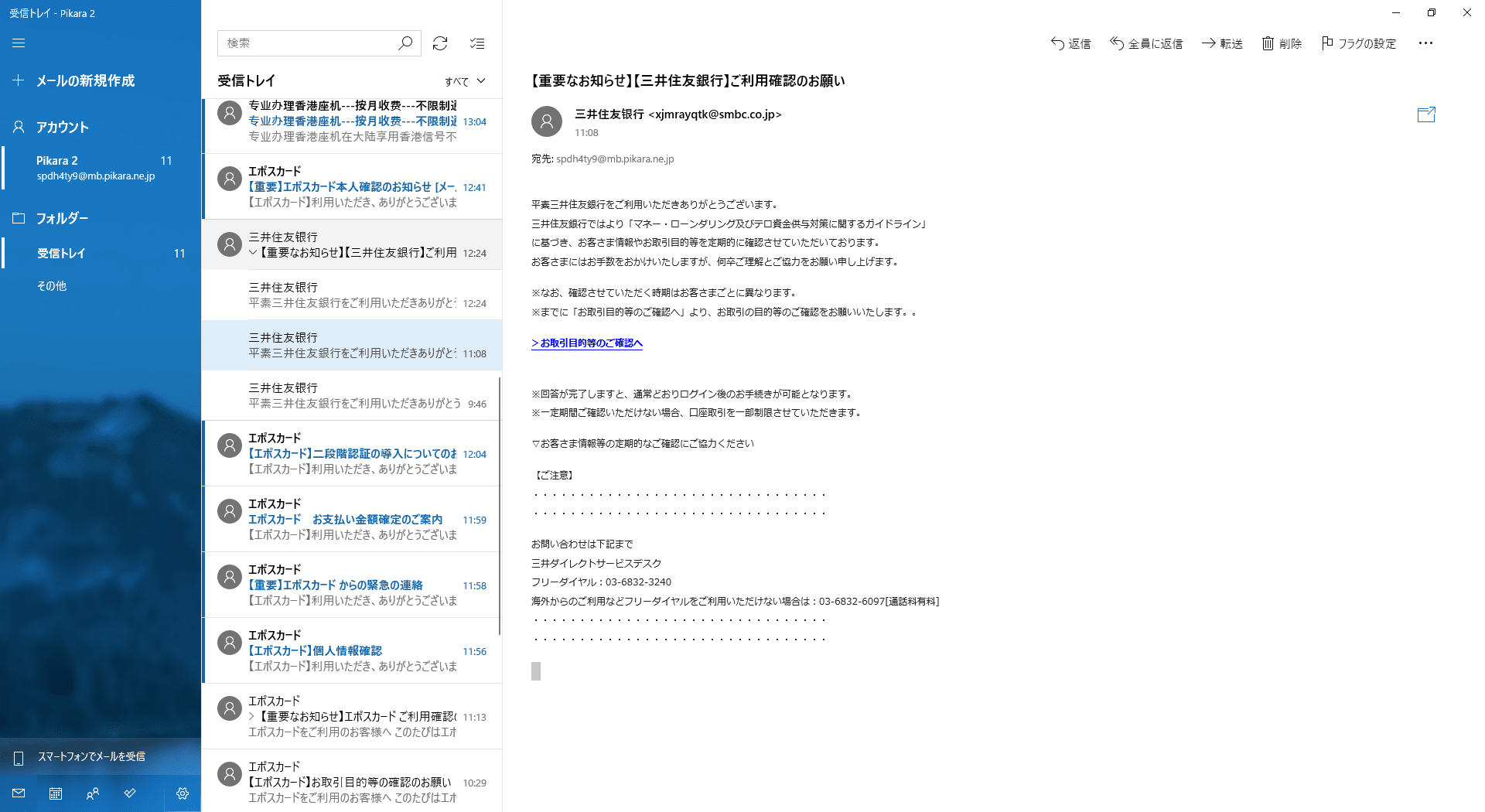Click avatar of エポスカード 11:56 email

coord(230,643)
